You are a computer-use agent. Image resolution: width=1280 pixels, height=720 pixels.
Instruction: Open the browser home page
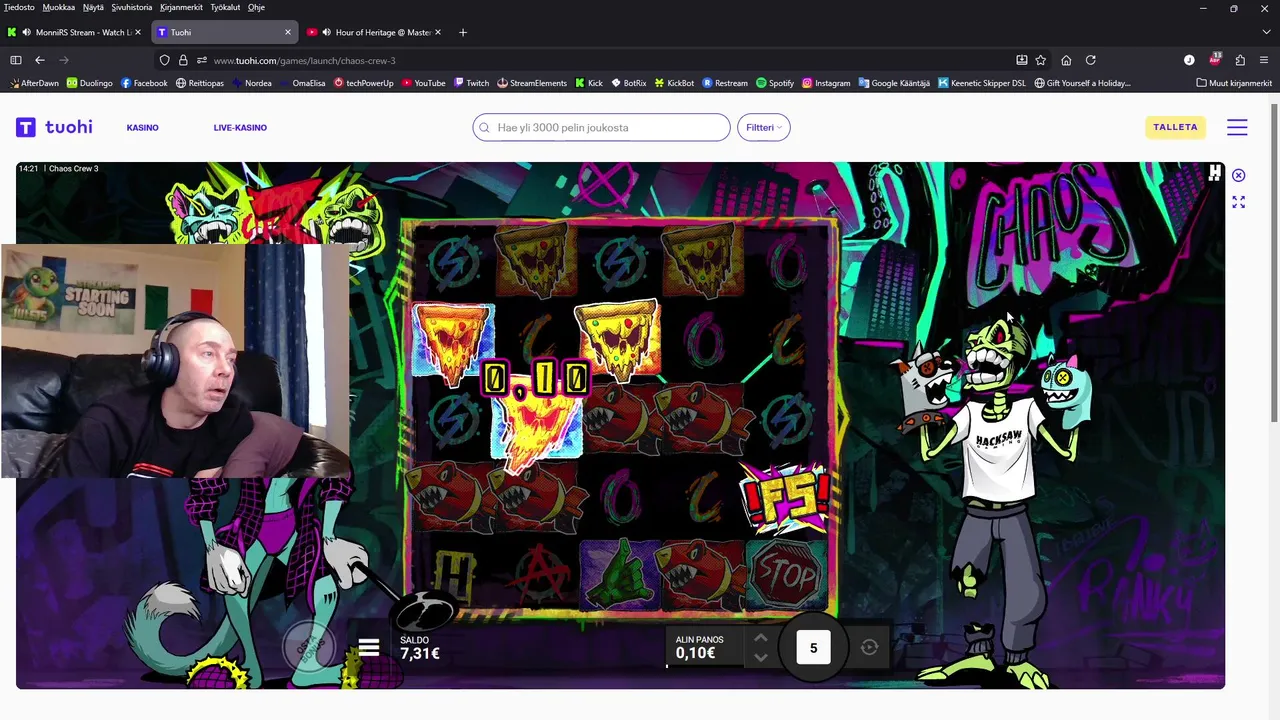point(1066,60)
